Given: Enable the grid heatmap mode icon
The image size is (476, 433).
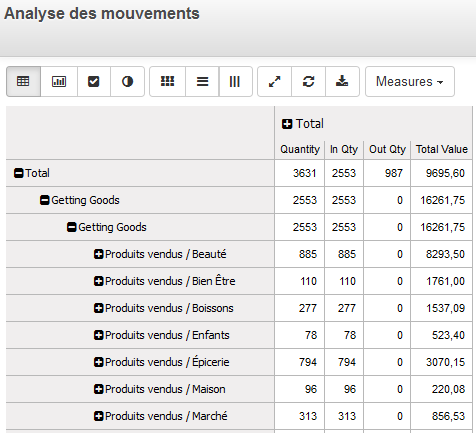Looking at the screenshot, I should [x=167, y=81].
